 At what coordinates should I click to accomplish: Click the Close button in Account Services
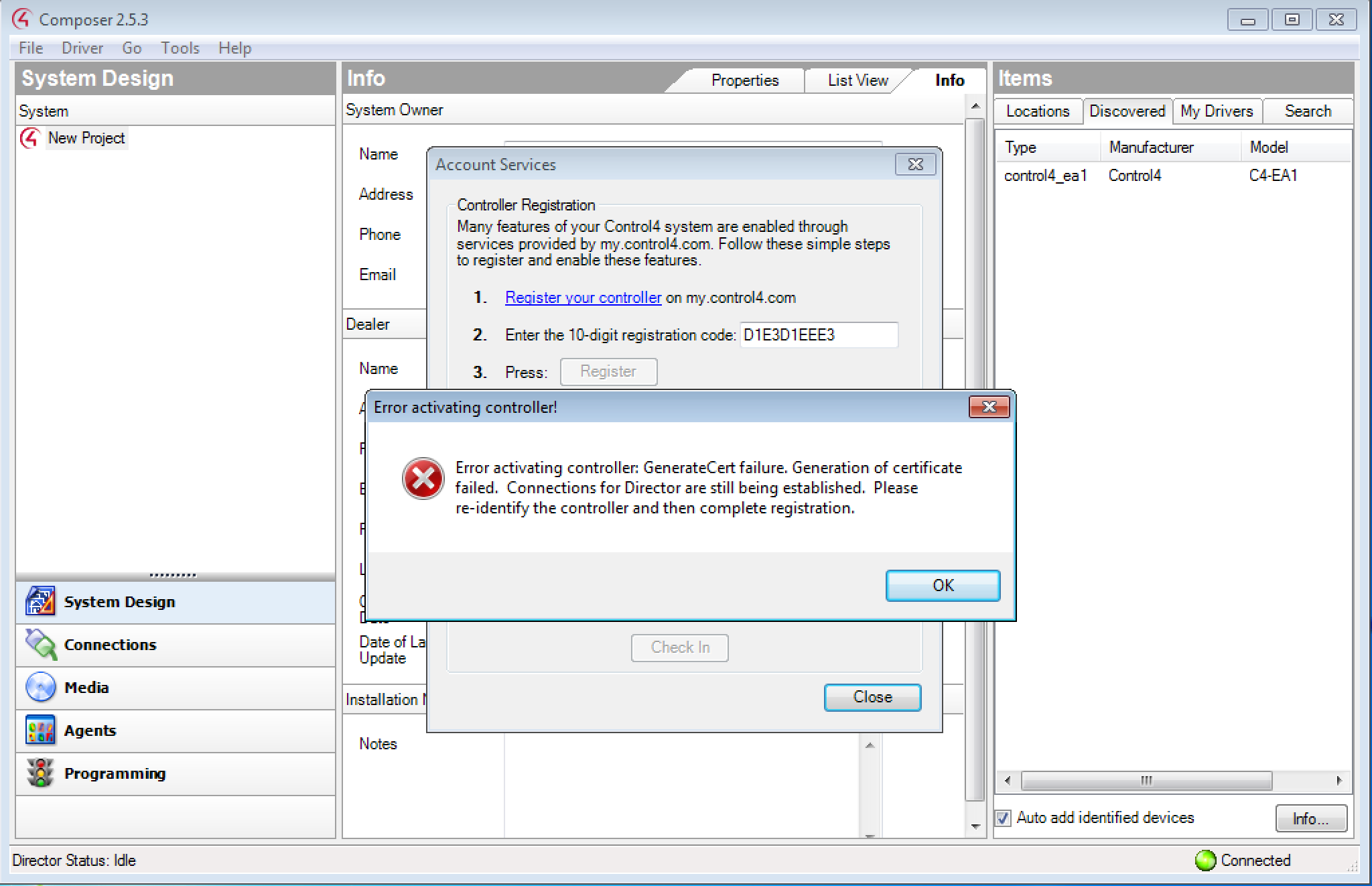pos(872,697)
